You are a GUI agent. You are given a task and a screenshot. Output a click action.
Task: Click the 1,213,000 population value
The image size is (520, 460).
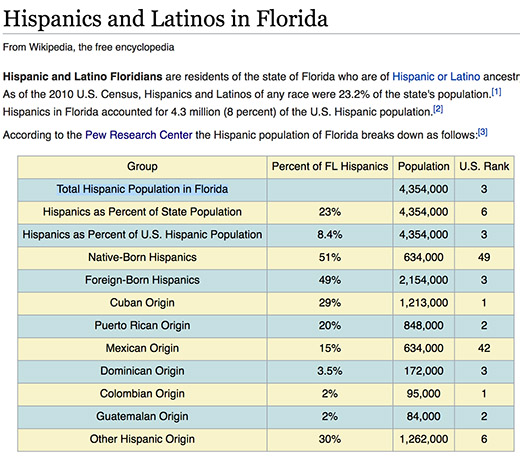point(423,303)
